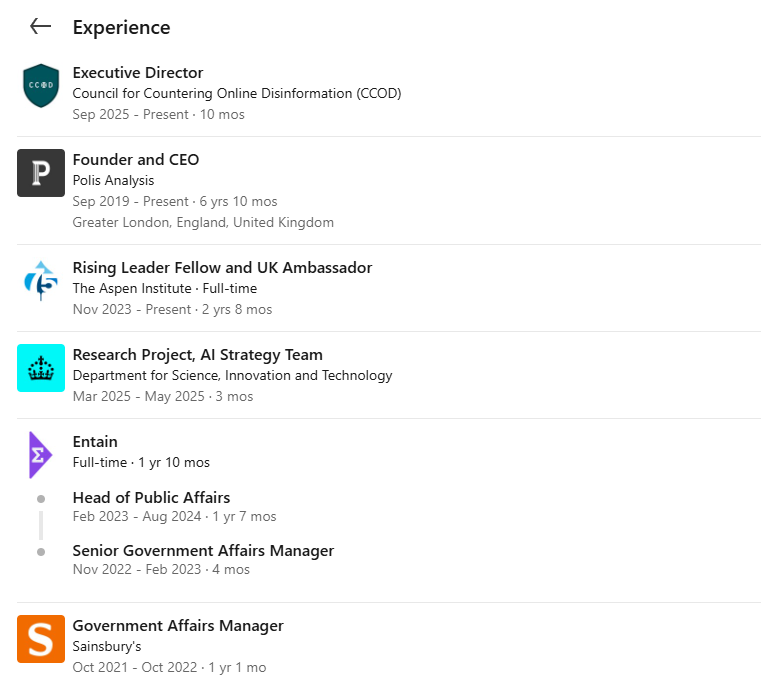This screenshot has width=778, height=688.
Task: Open The Aspen Institute company link
Action: pos(132,288)
